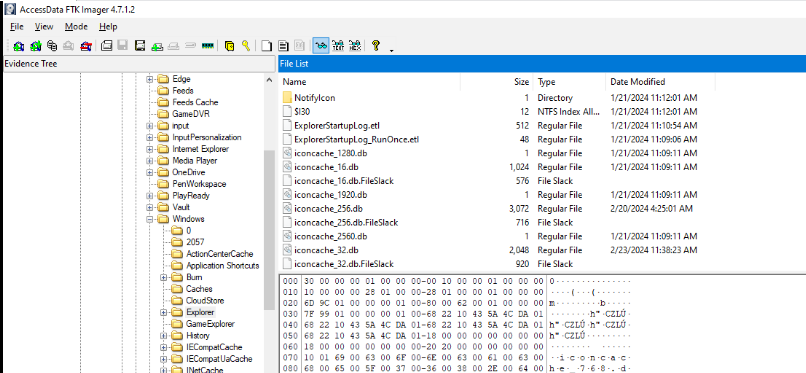Expand the OneDrive folder node
Viewport: 806px width, 373px height.
(x=150, y=173)
